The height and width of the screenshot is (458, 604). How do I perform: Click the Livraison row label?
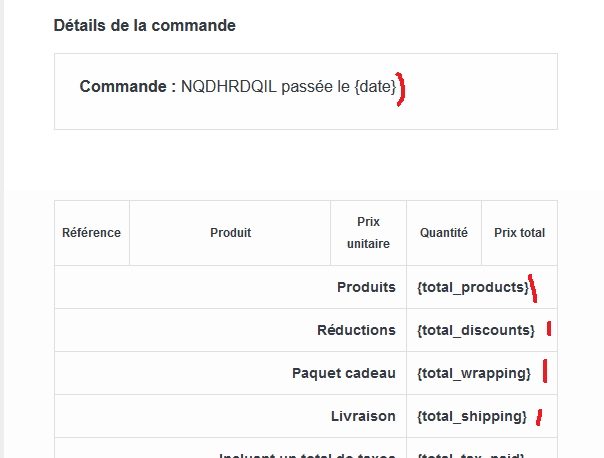point(364,416)
